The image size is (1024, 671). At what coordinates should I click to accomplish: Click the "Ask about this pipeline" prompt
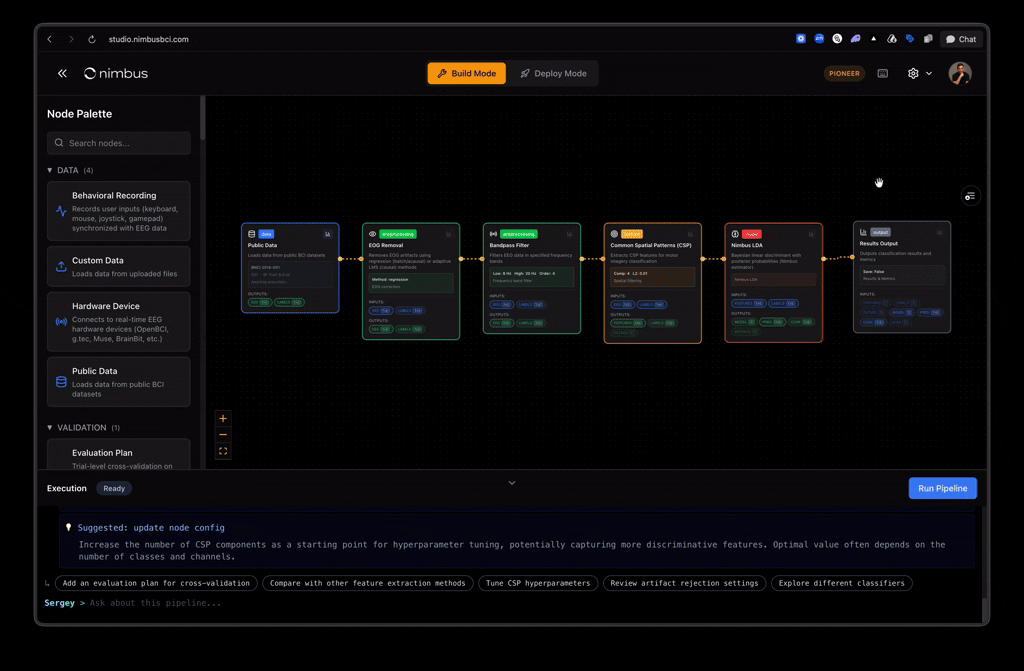click(155, 603)
